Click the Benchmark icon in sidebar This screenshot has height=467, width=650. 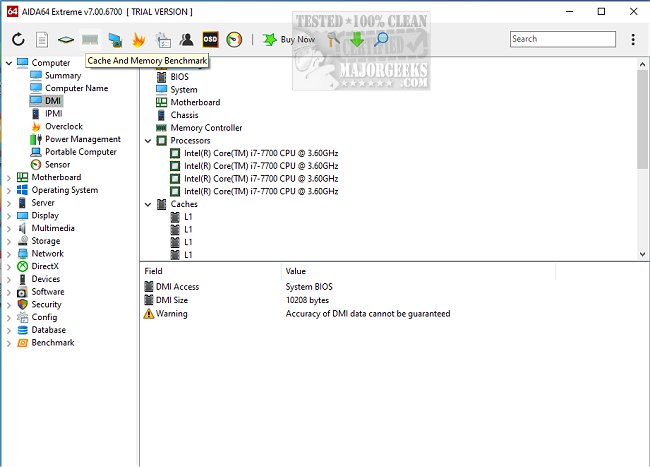pos(22,343)
